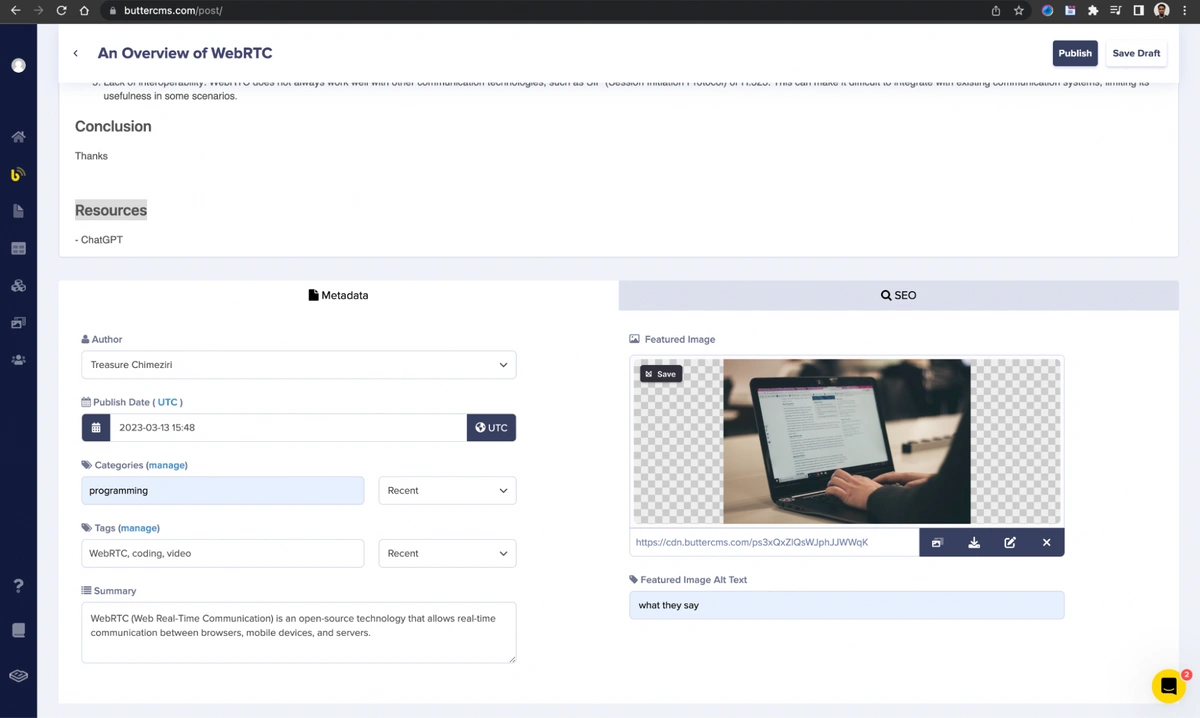Open the Categories manage link
This screenshot has width=1200, height=718.
tap(167, 465)
